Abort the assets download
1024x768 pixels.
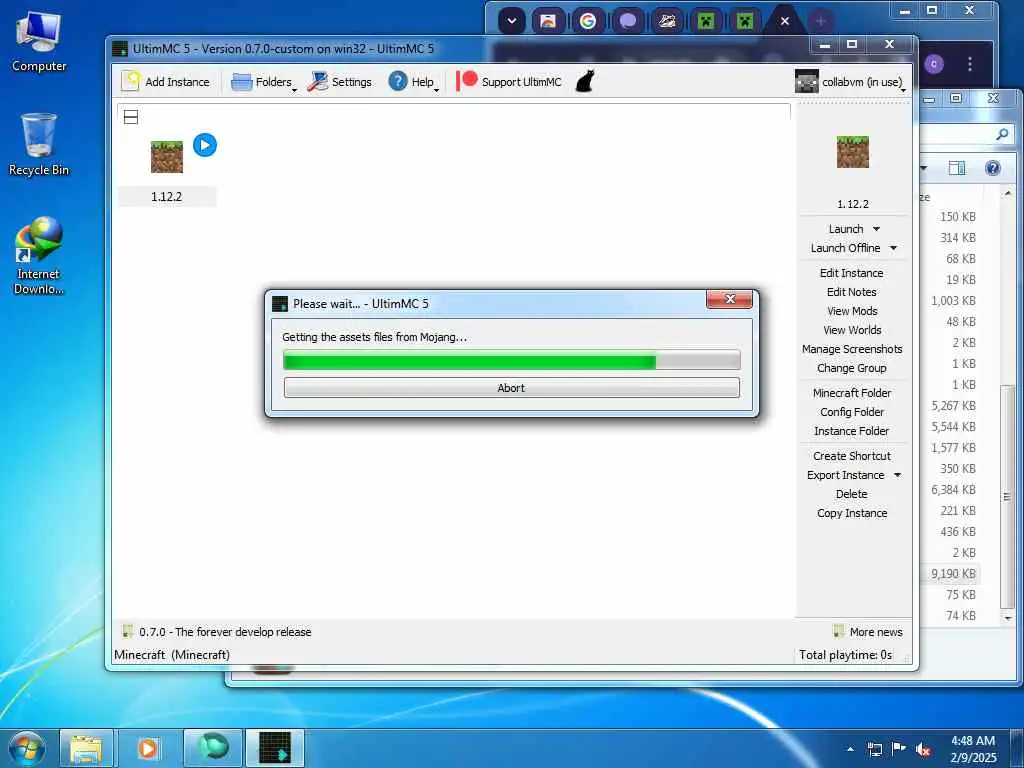(511, 387)
